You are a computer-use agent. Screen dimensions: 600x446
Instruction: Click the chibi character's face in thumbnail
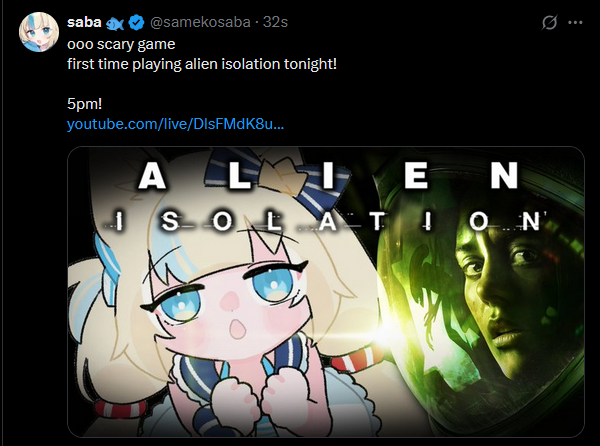[226, 302]
